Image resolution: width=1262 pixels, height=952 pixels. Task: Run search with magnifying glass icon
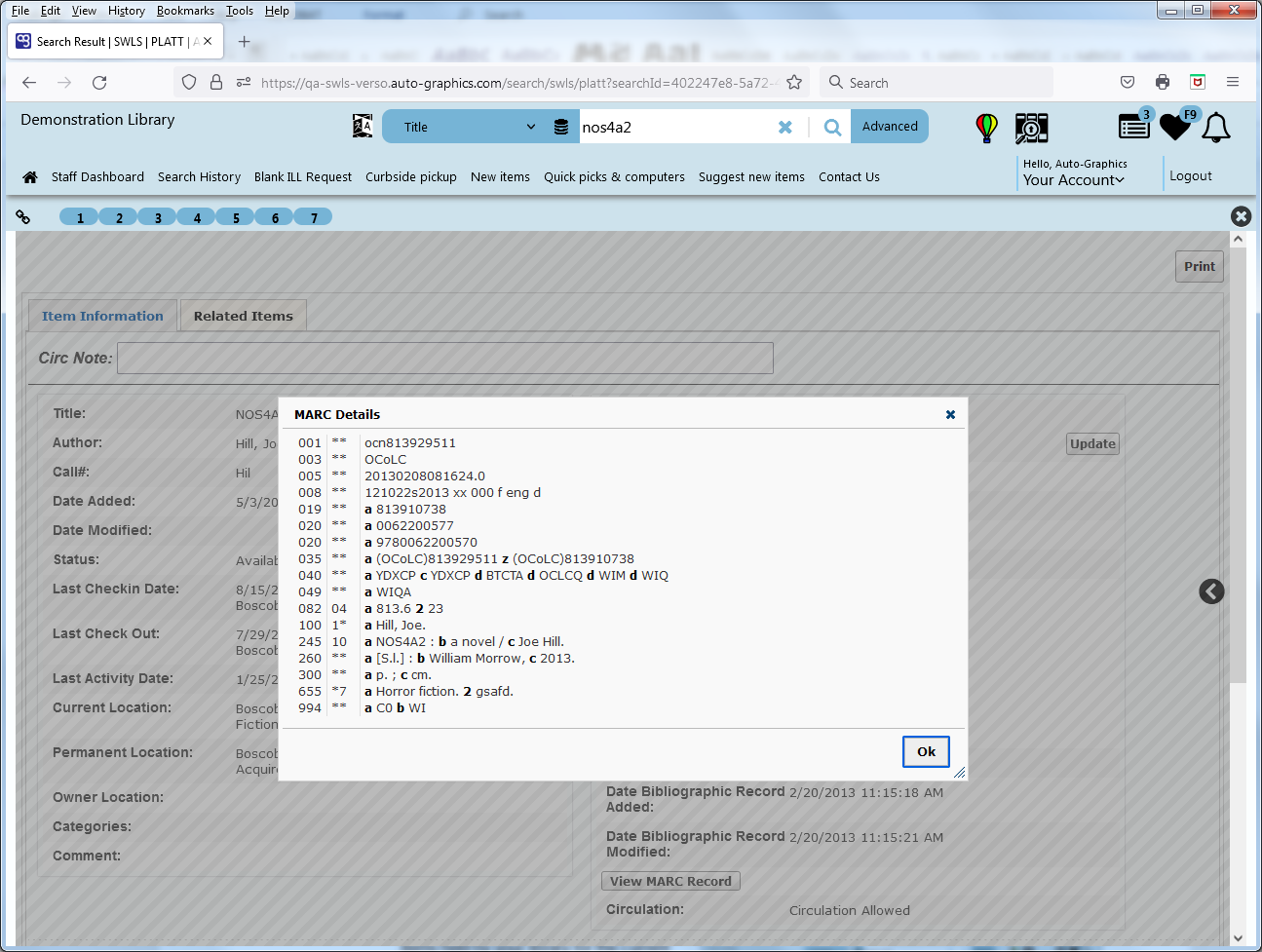coord(832,127)
